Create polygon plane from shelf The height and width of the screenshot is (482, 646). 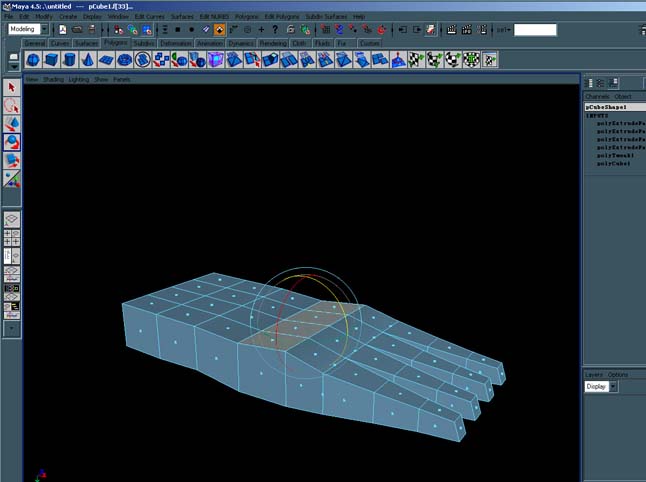106,60
